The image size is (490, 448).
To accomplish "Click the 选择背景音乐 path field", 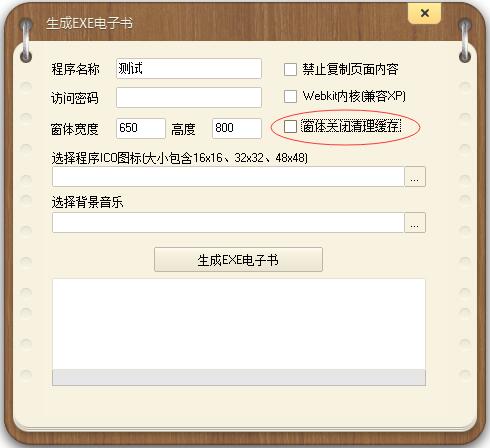I will pos(228,222).
